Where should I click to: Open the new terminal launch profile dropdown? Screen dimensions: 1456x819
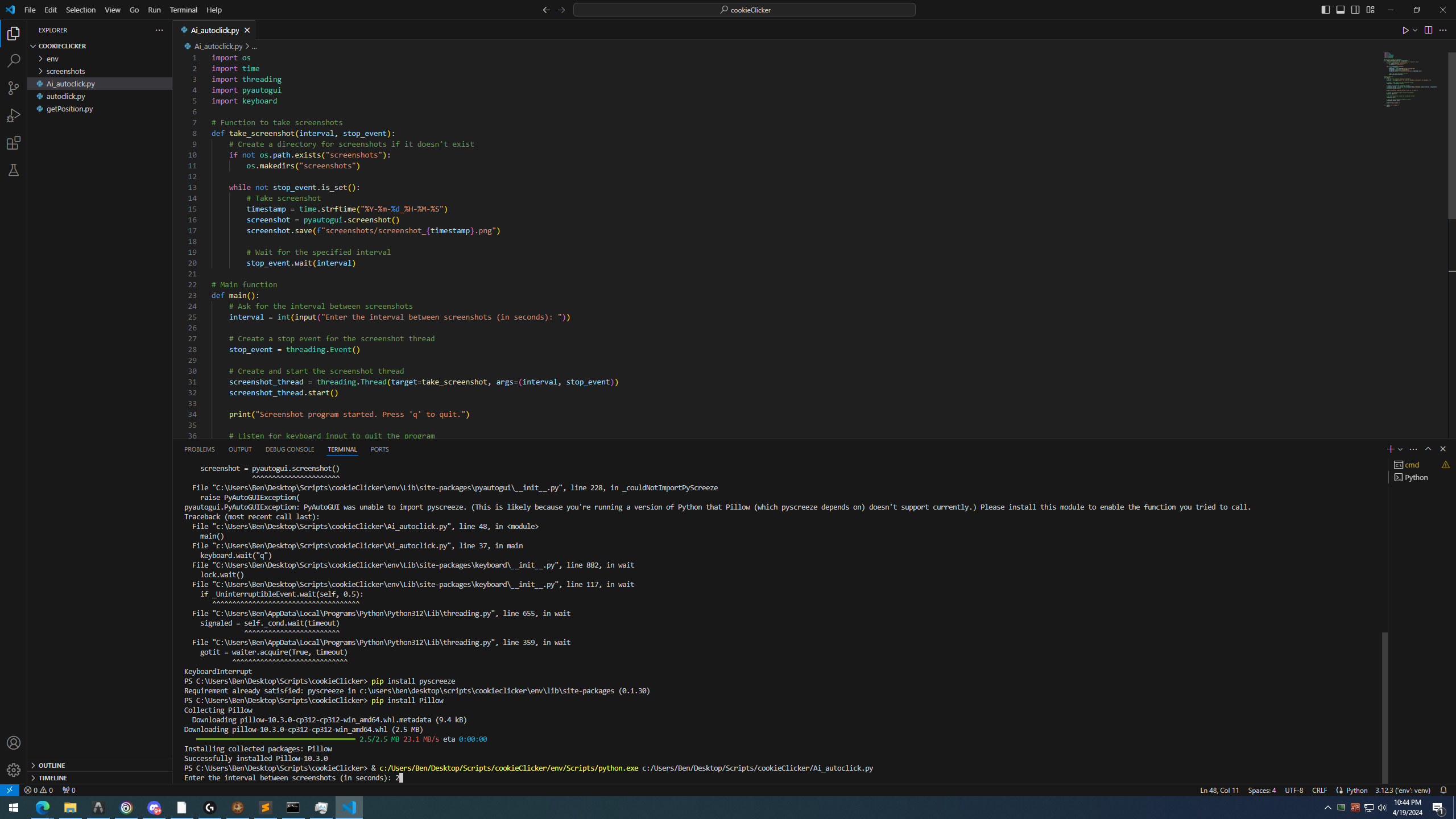tap(1400, 449)
